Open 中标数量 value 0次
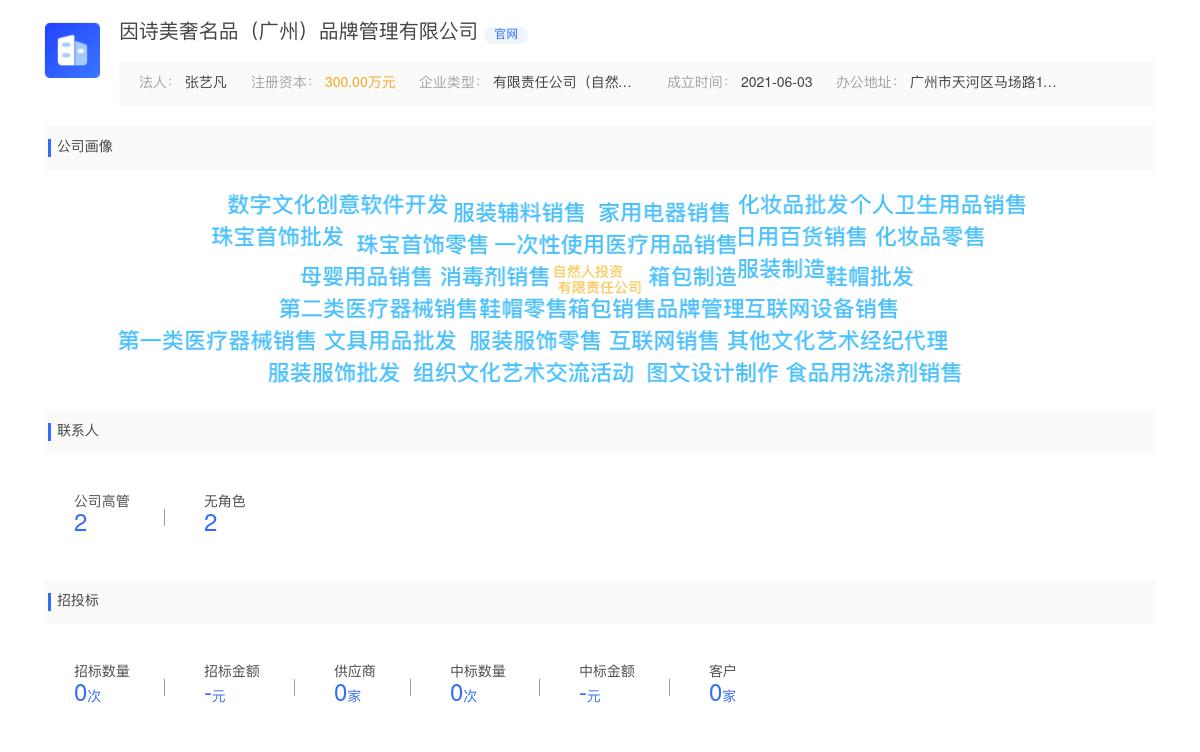Image resolution: width=1200 pixels, height=752 pixels. tap(464, 693)
